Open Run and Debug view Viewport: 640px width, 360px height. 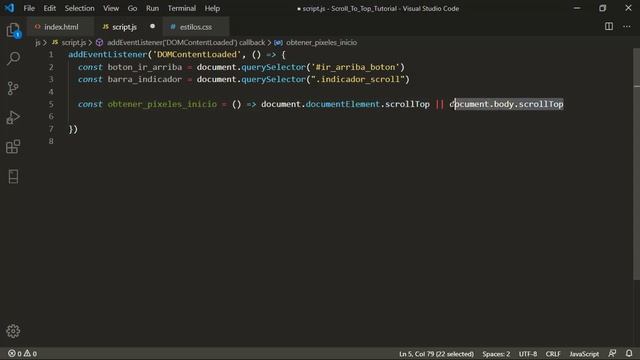[13, 118]
